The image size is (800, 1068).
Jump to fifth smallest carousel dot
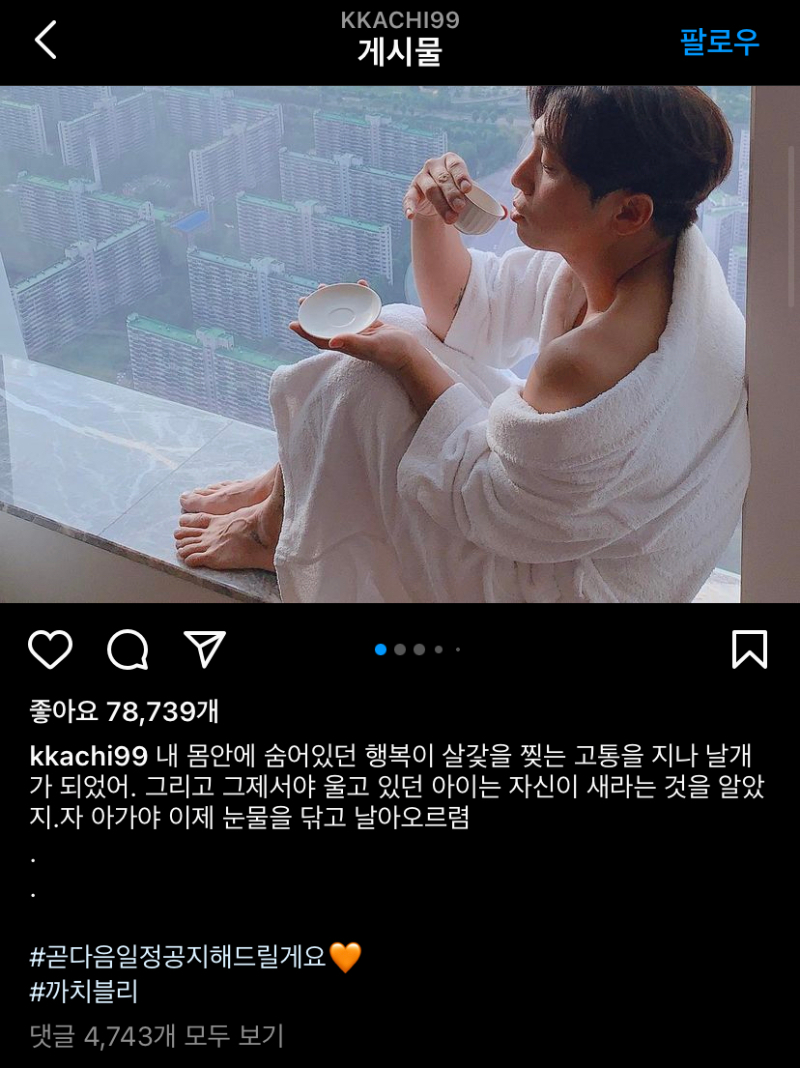(458, 650)
